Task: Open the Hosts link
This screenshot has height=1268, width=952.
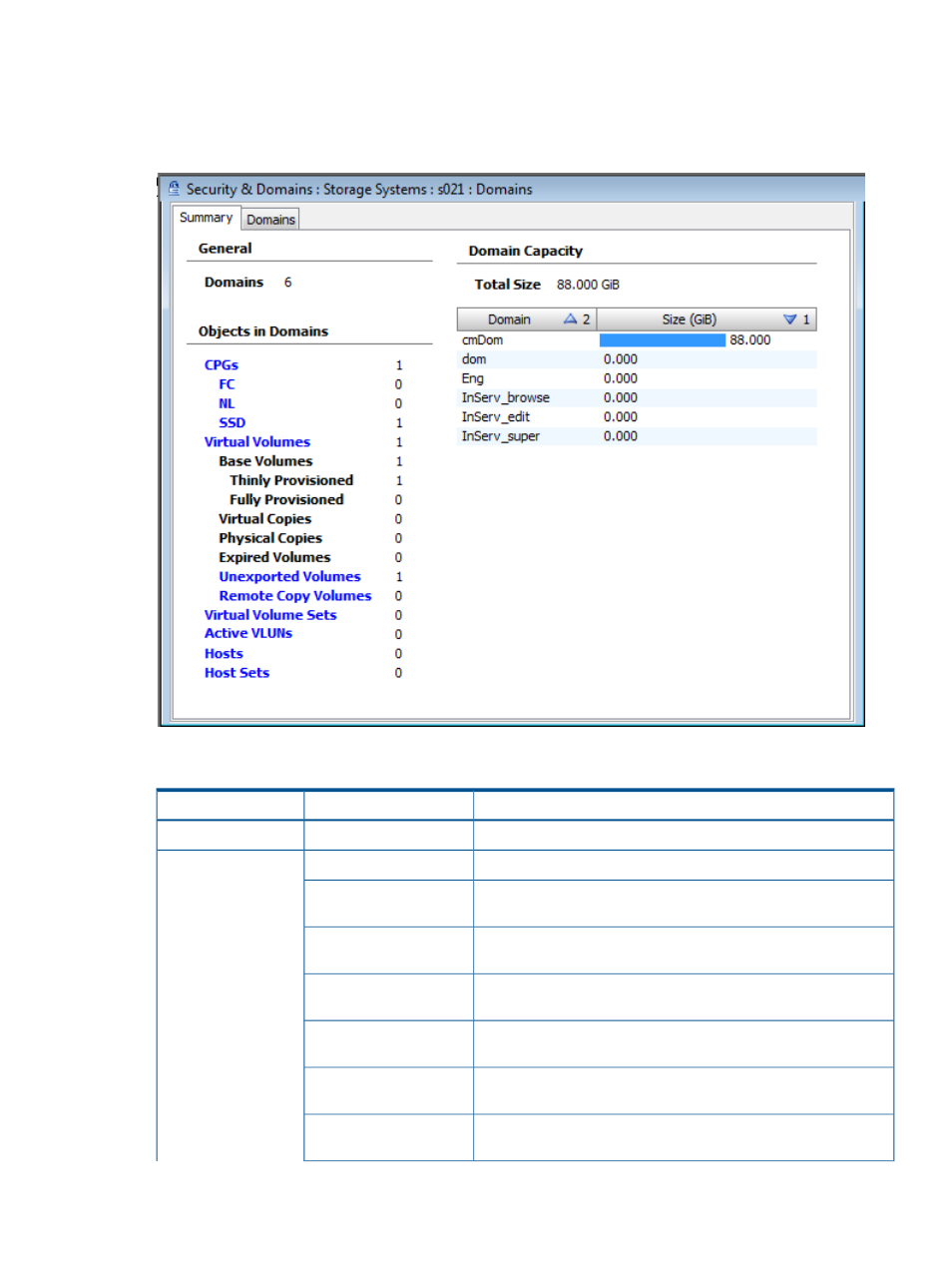Action: [224, 654]
